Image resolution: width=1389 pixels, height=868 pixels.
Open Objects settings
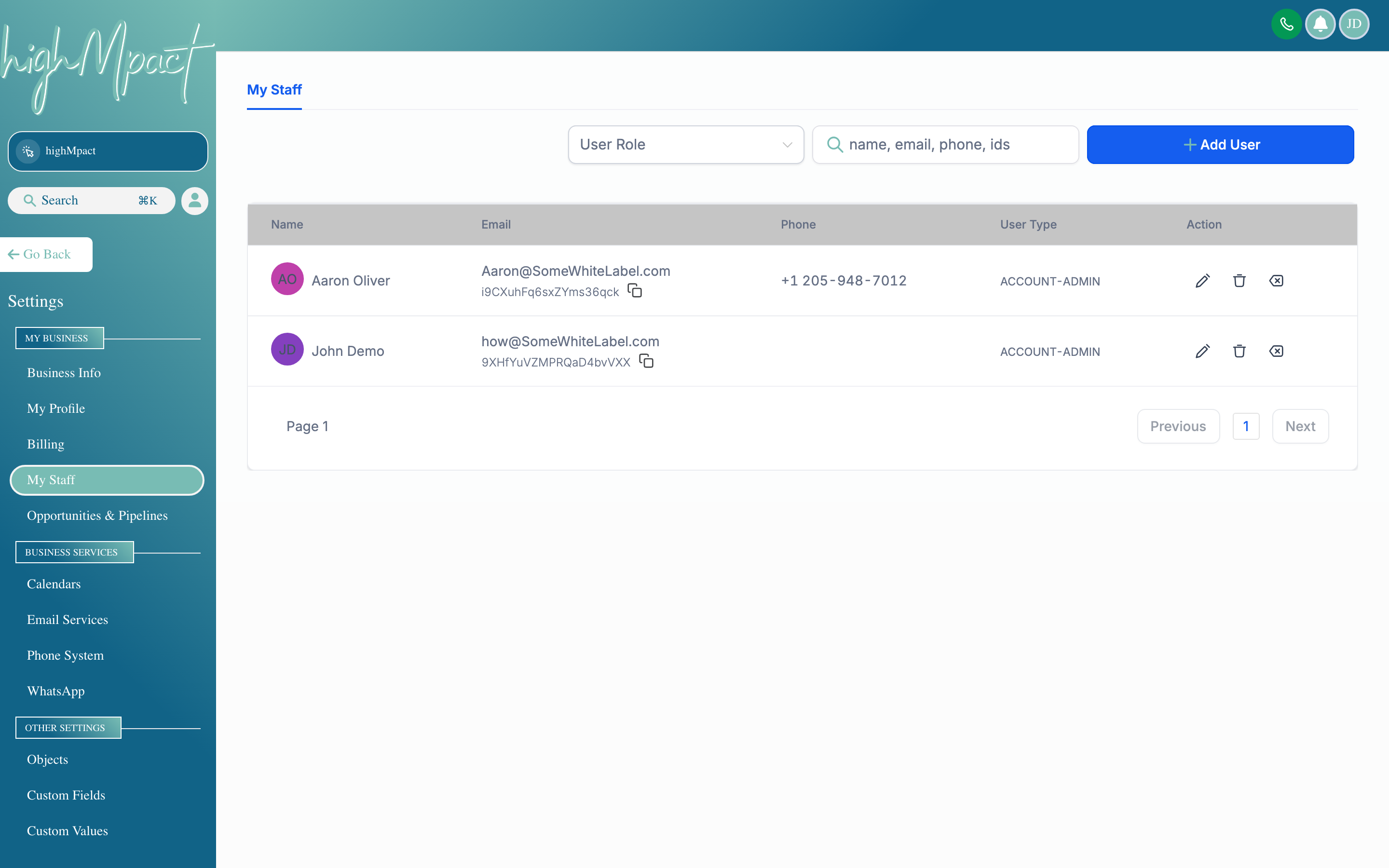point(48,759)
